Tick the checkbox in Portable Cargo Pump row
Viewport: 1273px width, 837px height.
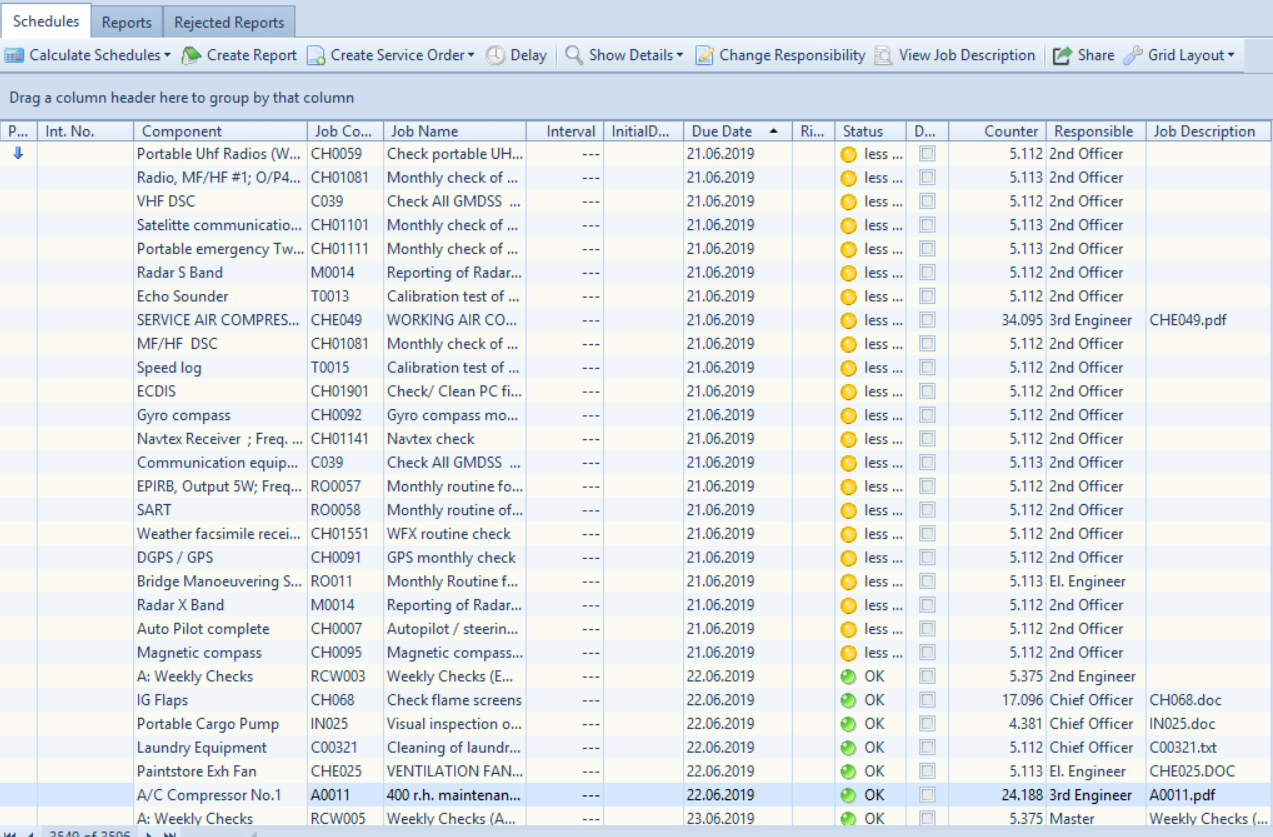[927, 724]
